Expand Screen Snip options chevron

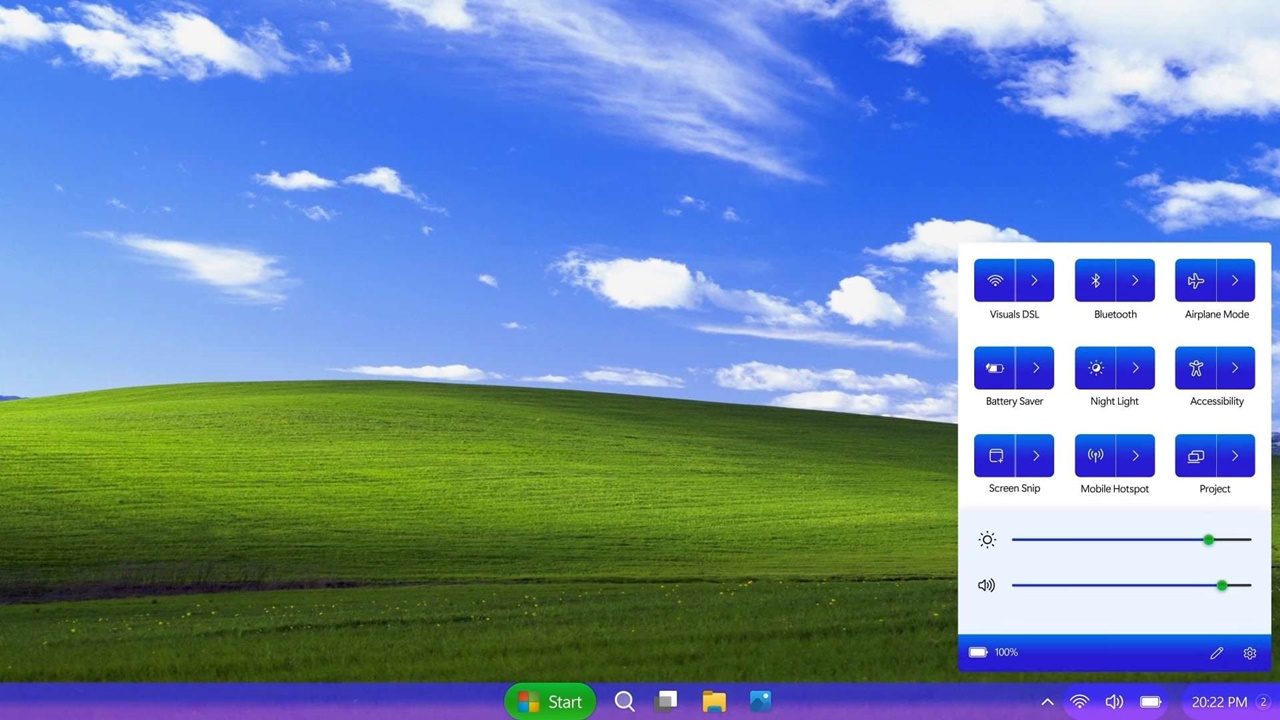click(x=1035, y=455)
